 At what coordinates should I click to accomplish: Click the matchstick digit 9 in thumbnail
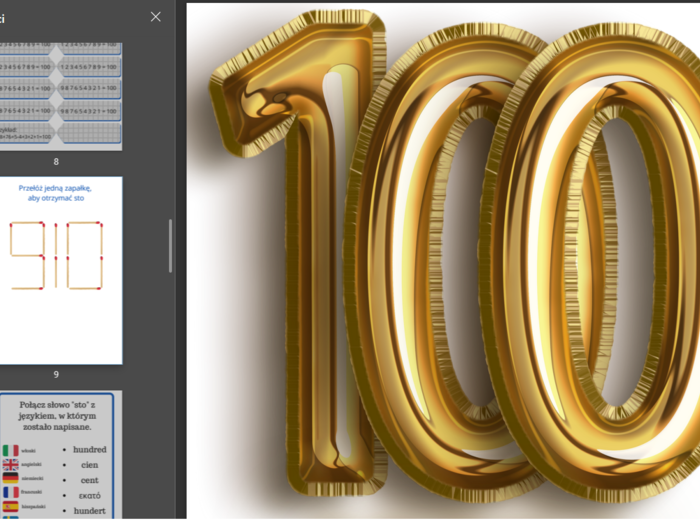point(27,256)
